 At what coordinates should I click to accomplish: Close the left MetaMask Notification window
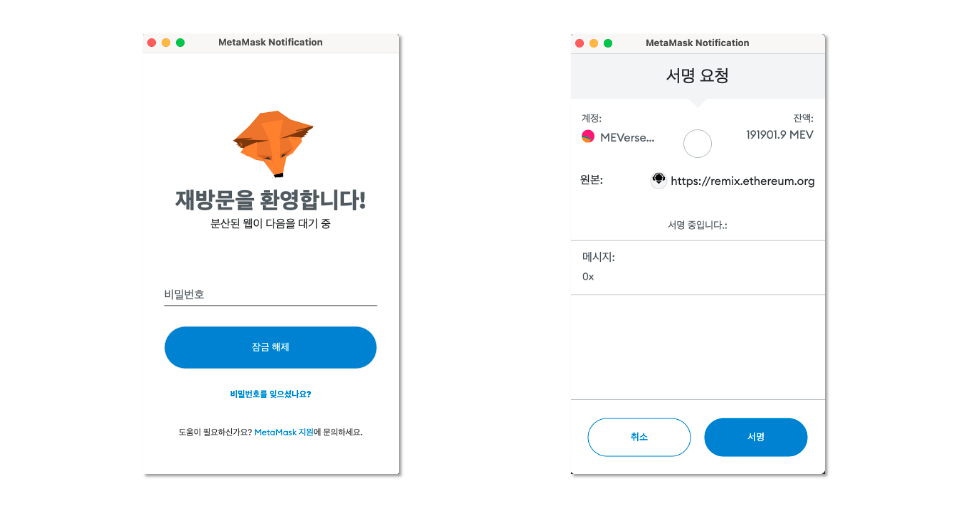point(152,43)
